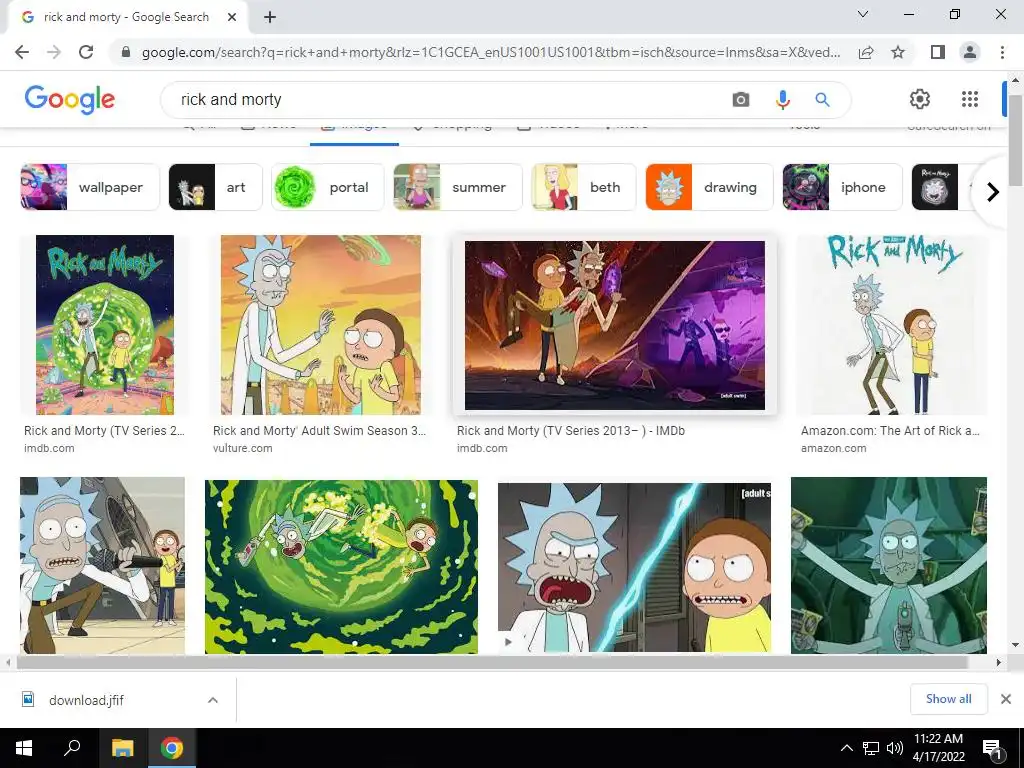Open the notification center icon
Viewport: 1024px width, 768px height.
click(x=992, y=748)
